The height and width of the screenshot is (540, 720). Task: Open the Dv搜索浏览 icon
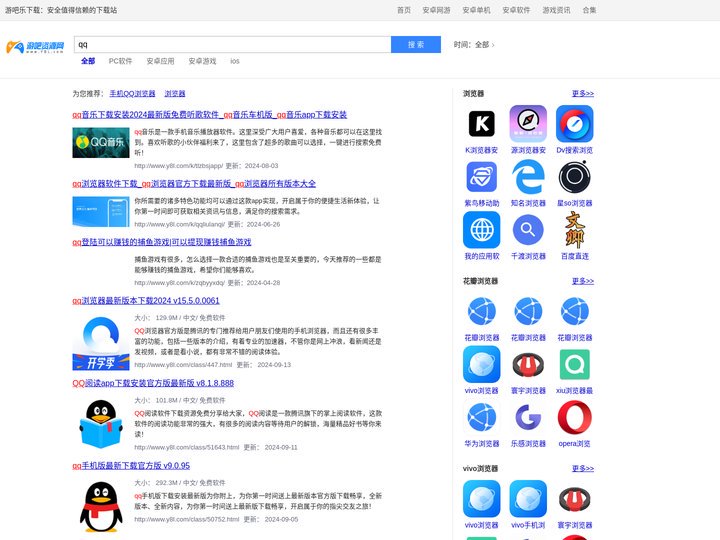(574, 124)
